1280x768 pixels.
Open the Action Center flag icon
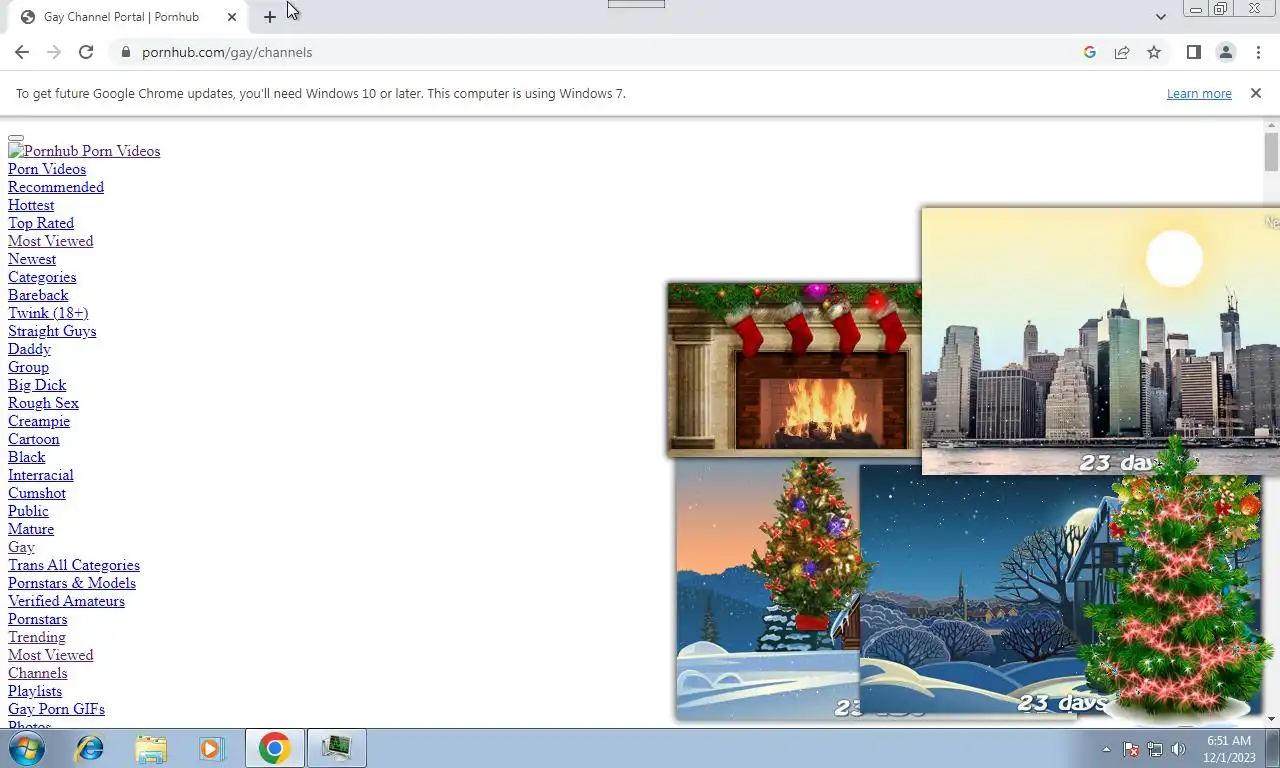[x=1132, y=749]
